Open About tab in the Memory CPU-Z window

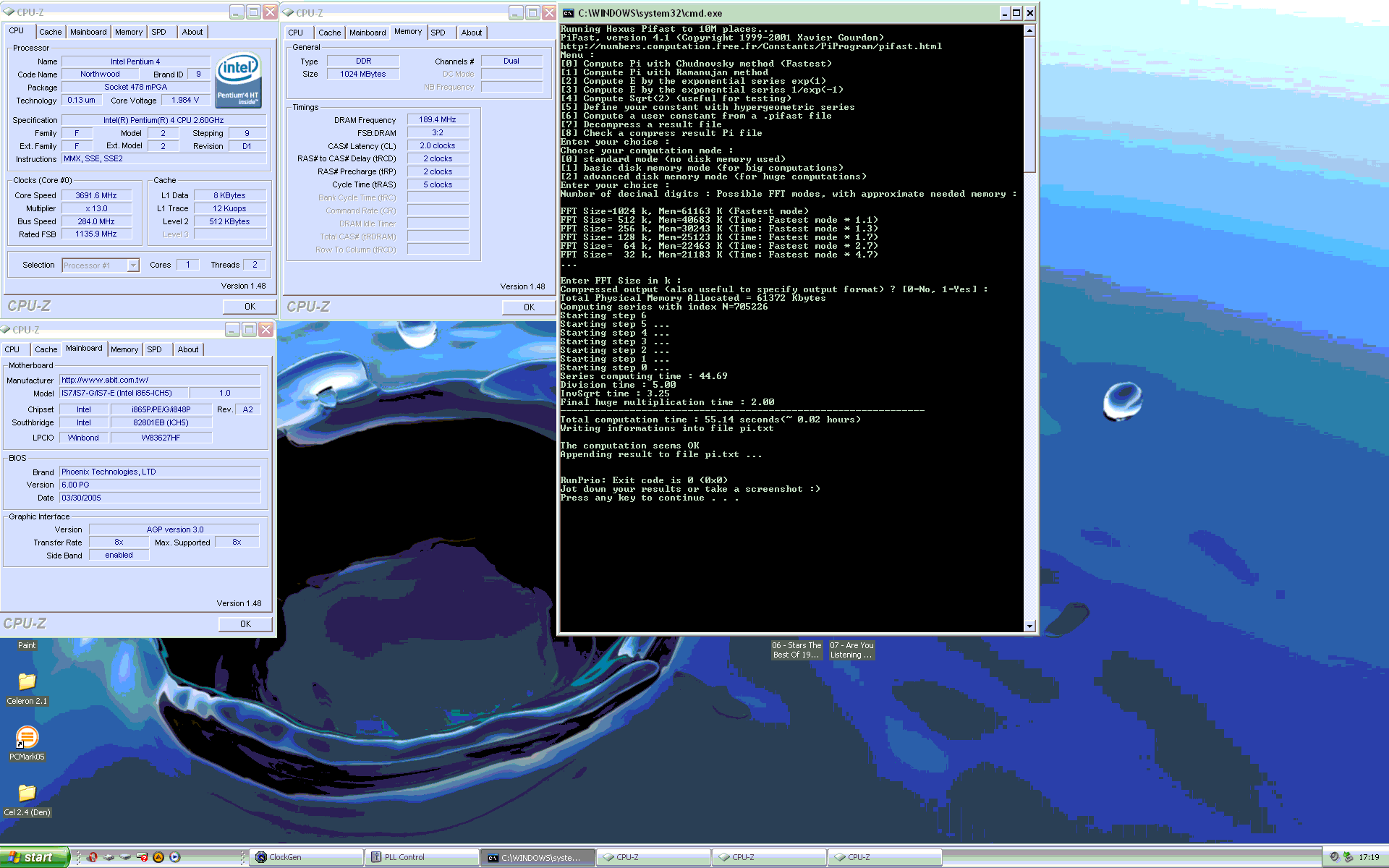click(x=472, y=33)
